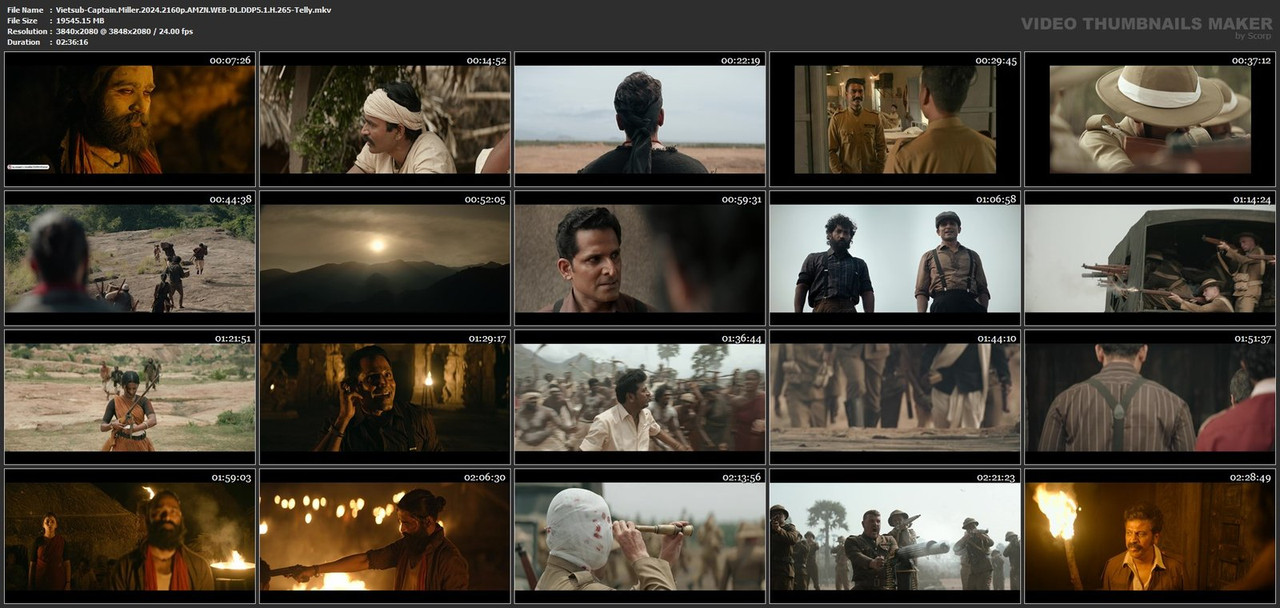This screenshot has height=608, width=1280.
Task: Select the torch scene at 02:28:49
Action: (1150, 536)
